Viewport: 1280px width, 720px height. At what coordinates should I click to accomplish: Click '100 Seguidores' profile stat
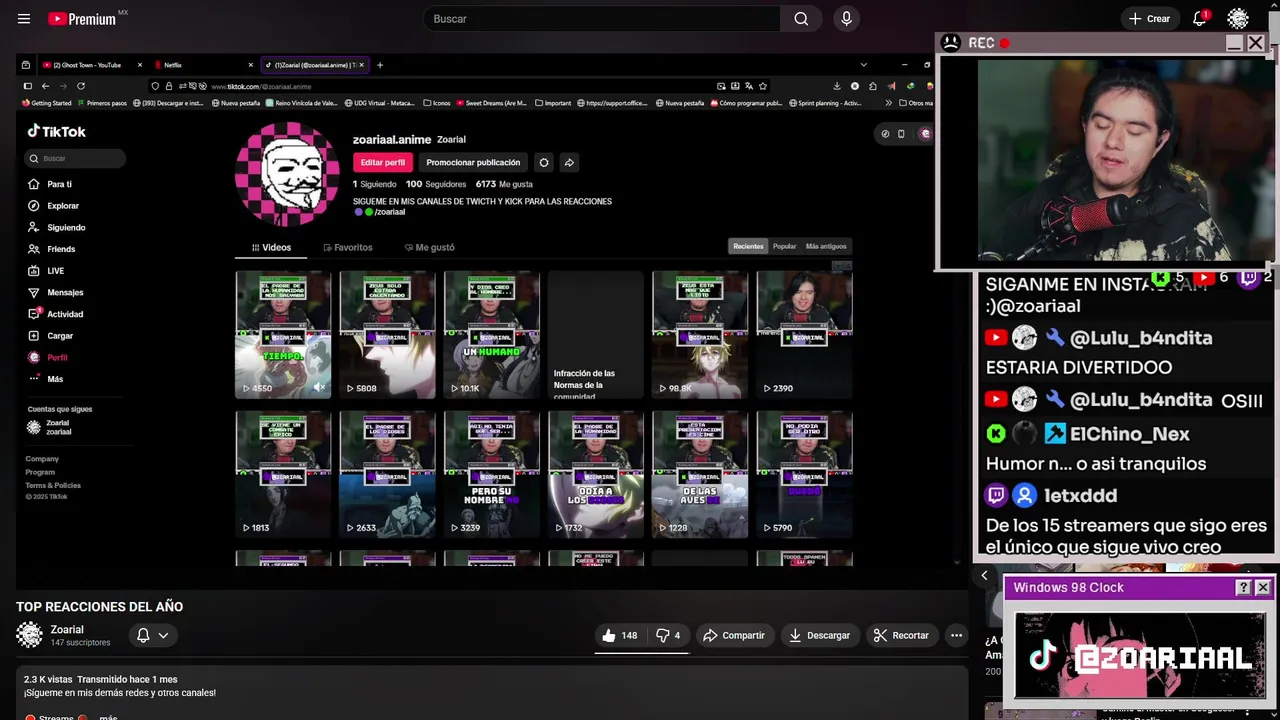[436, 184]
